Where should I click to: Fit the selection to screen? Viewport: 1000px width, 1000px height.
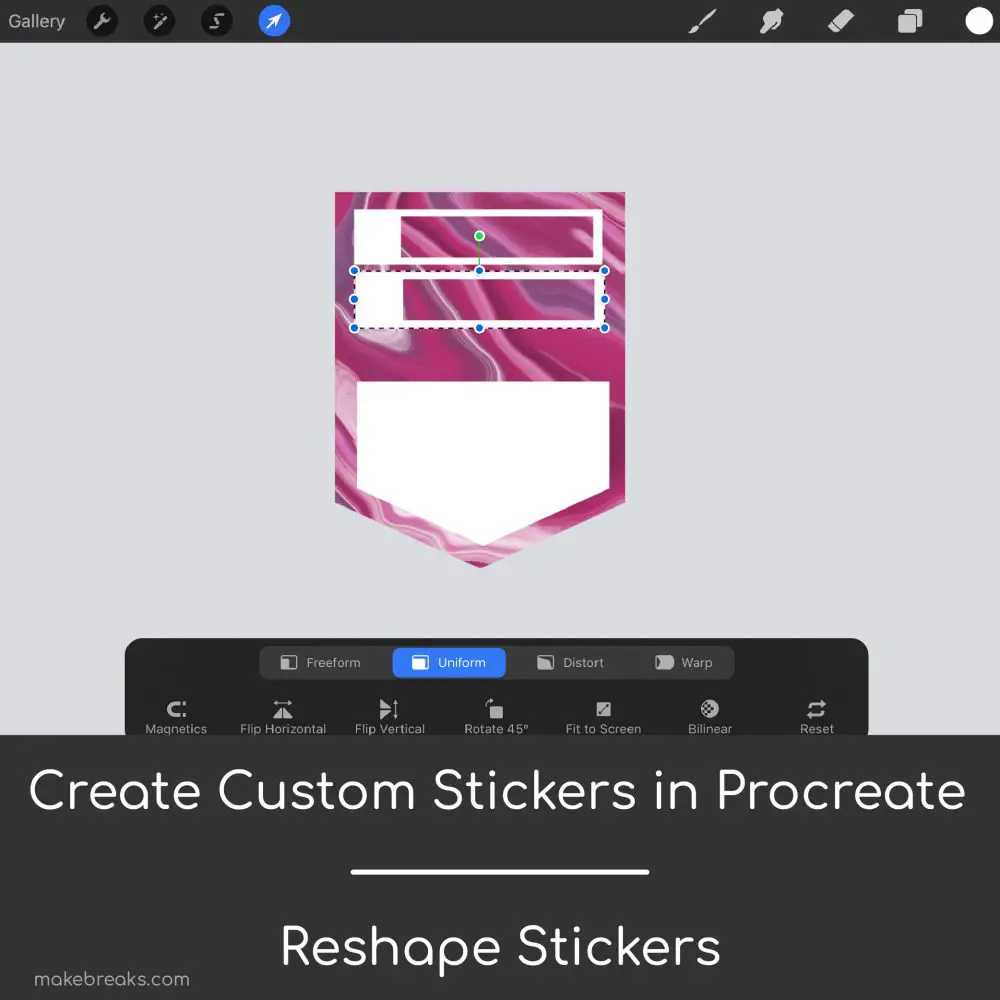coord(603,717)
